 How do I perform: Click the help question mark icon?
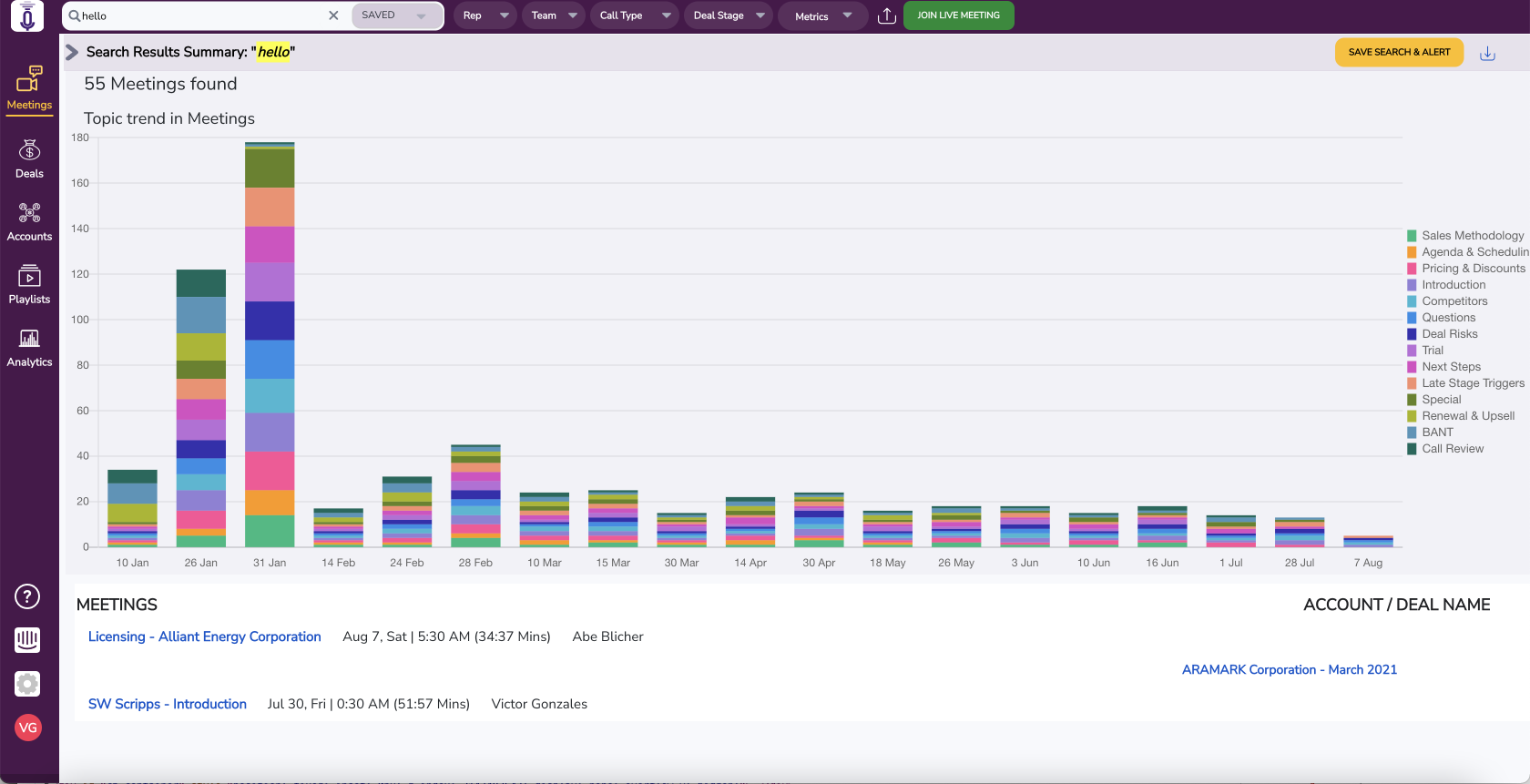pos(27,597)
